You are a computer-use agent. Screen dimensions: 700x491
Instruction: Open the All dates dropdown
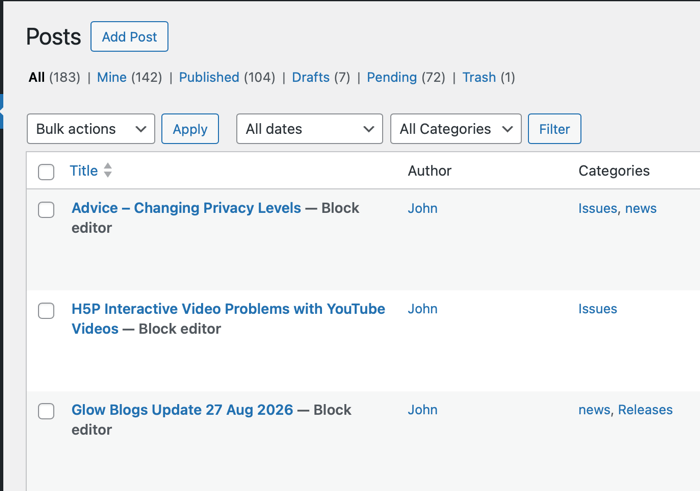[309, 129]
